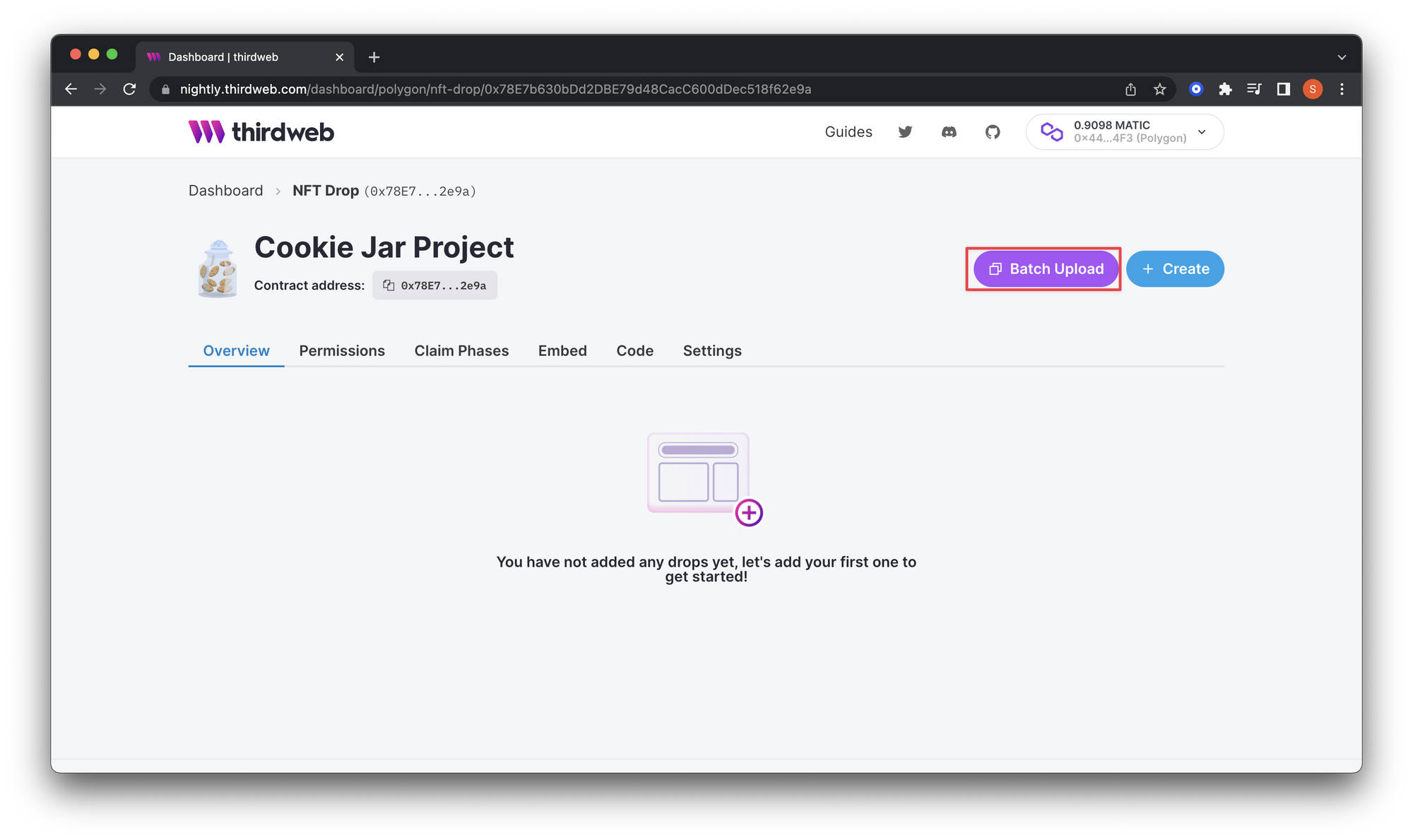1413x840 pixels.
Task: Click the Cookie Jar project image
Action: click(x=218, y=268)
